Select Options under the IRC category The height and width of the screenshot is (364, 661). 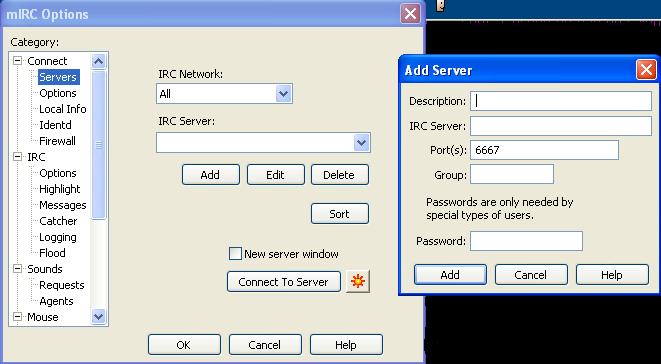coord(58,173)
